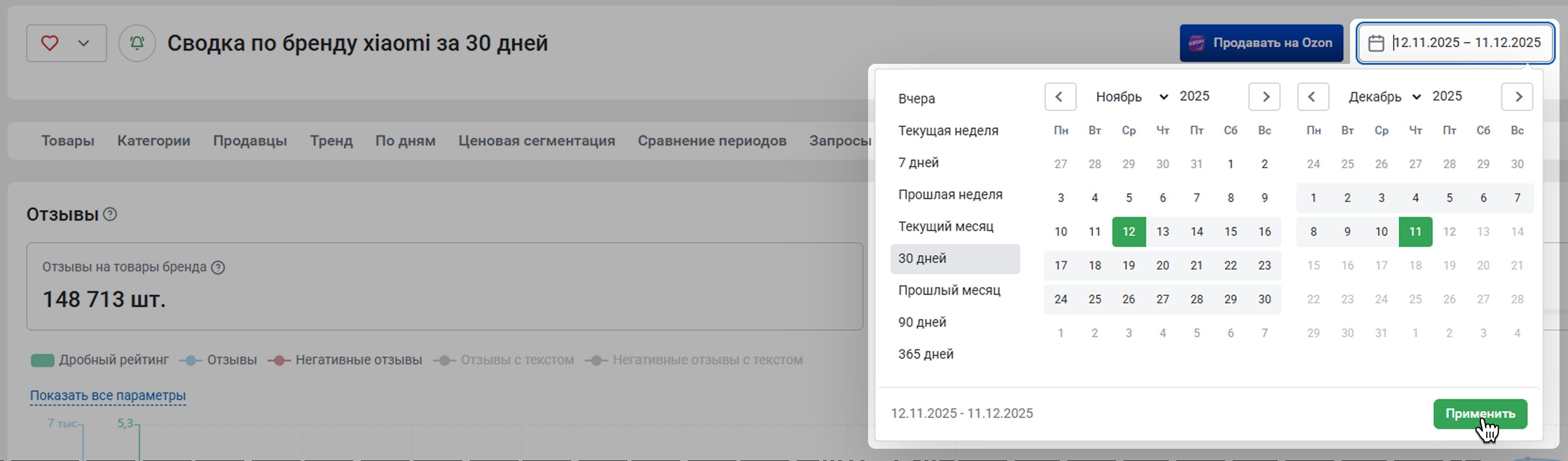
Task: Click help icon next to Отзывы heading
Action: click(110, 214)
